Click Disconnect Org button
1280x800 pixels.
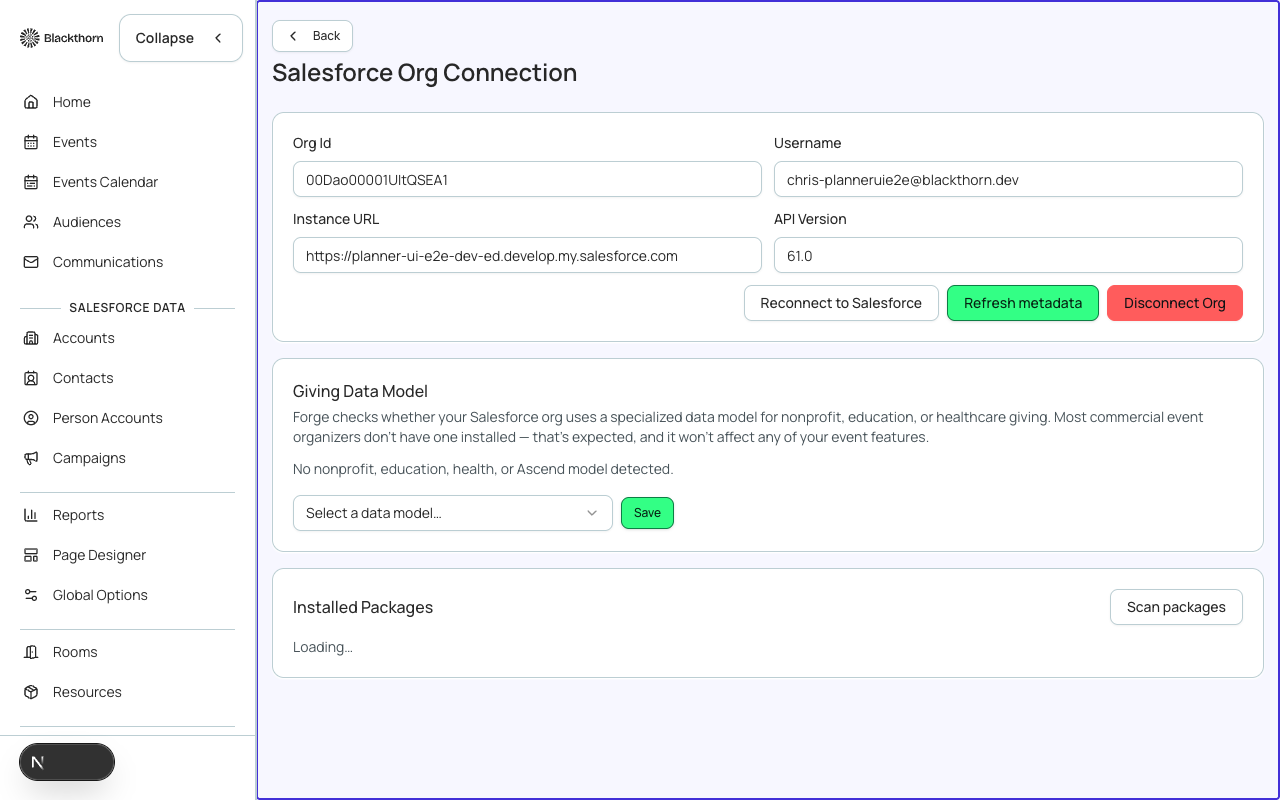(x=1175, y=303)
